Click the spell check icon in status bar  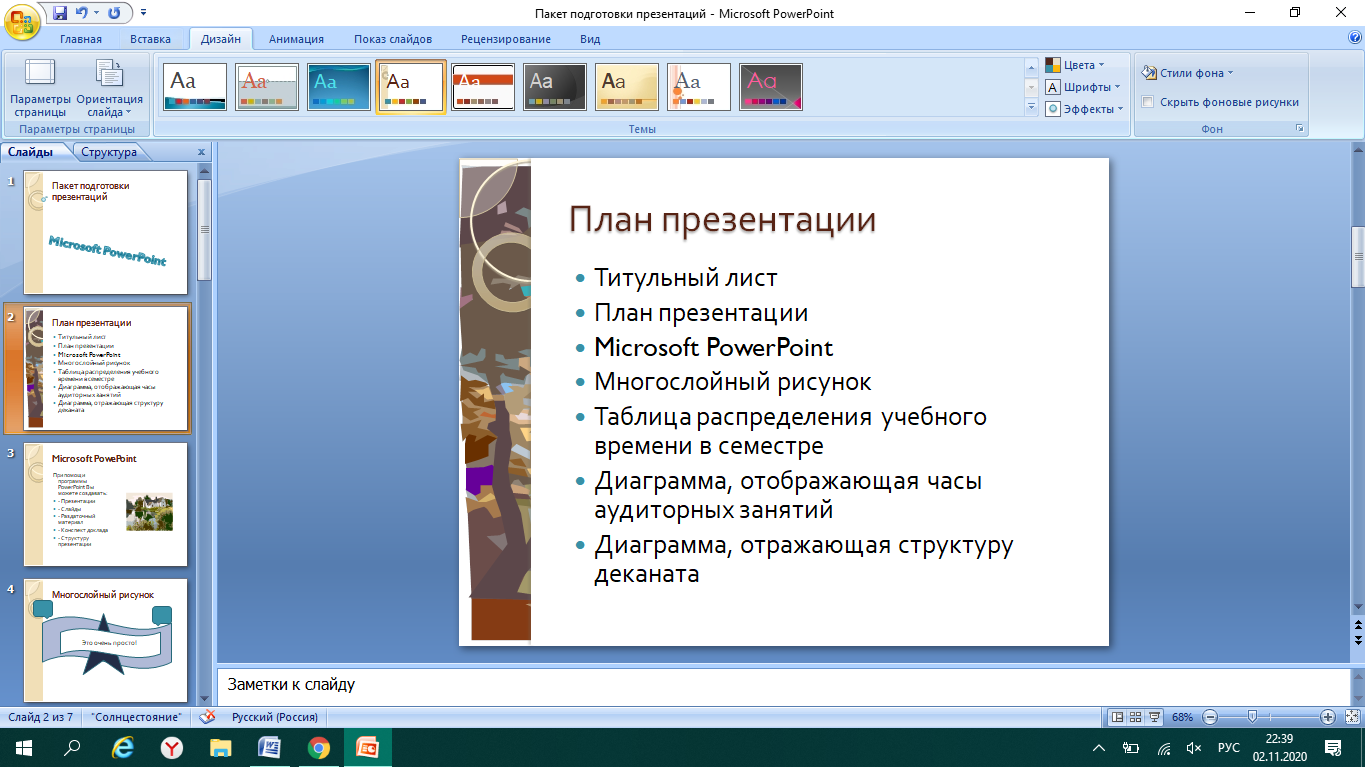pyautogui.click(x=208, y=717)
